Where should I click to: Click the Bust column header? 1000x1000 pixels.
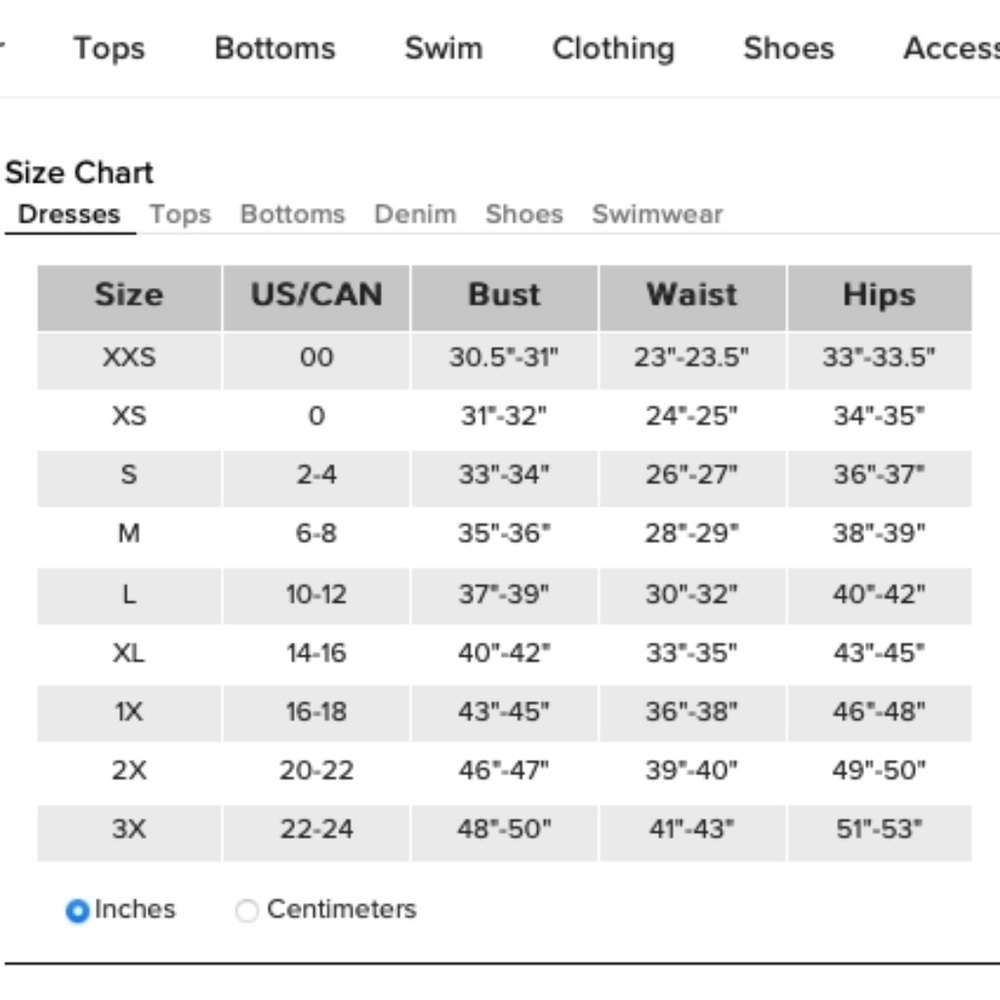504,298
